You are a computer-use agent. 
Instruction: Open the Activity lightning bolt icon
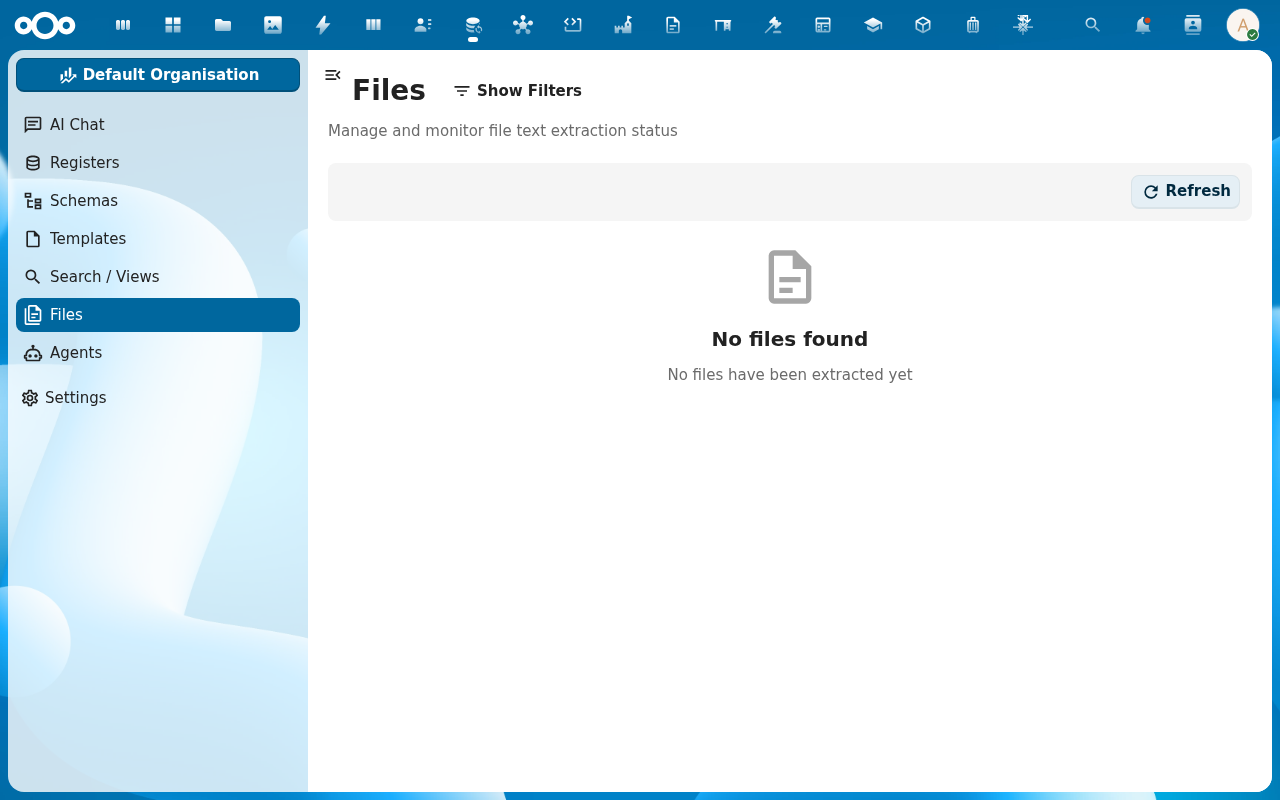(x=323, y=25)
